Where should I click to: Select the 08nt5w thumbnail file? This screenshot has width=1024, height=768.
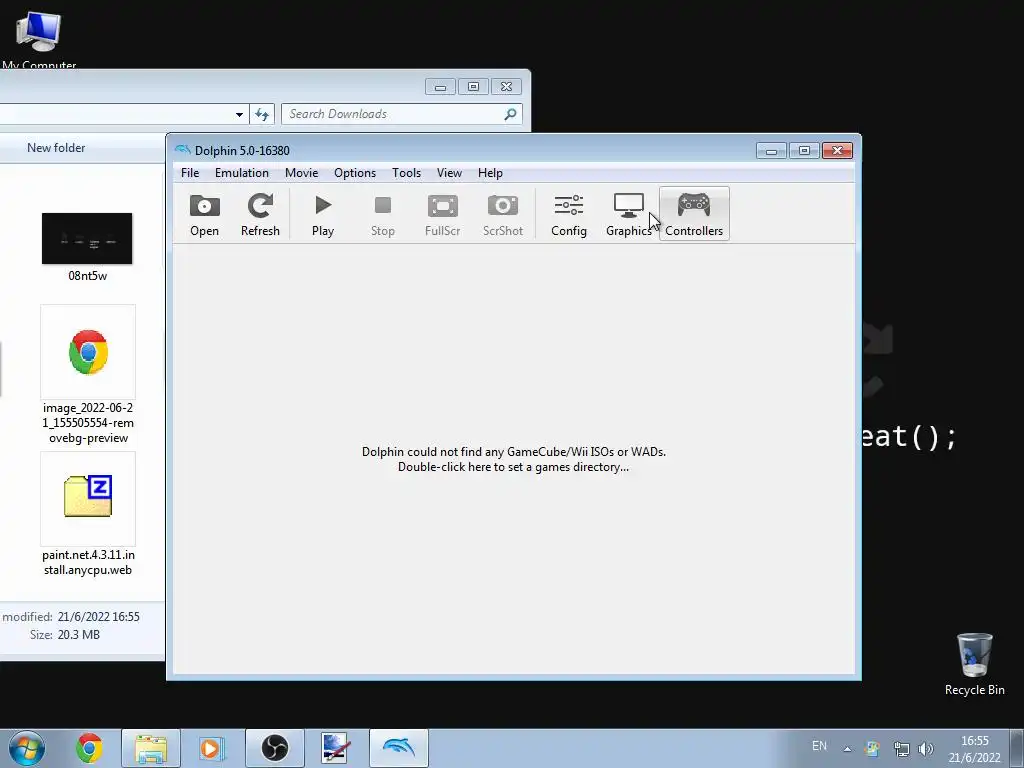click(87, 247)
